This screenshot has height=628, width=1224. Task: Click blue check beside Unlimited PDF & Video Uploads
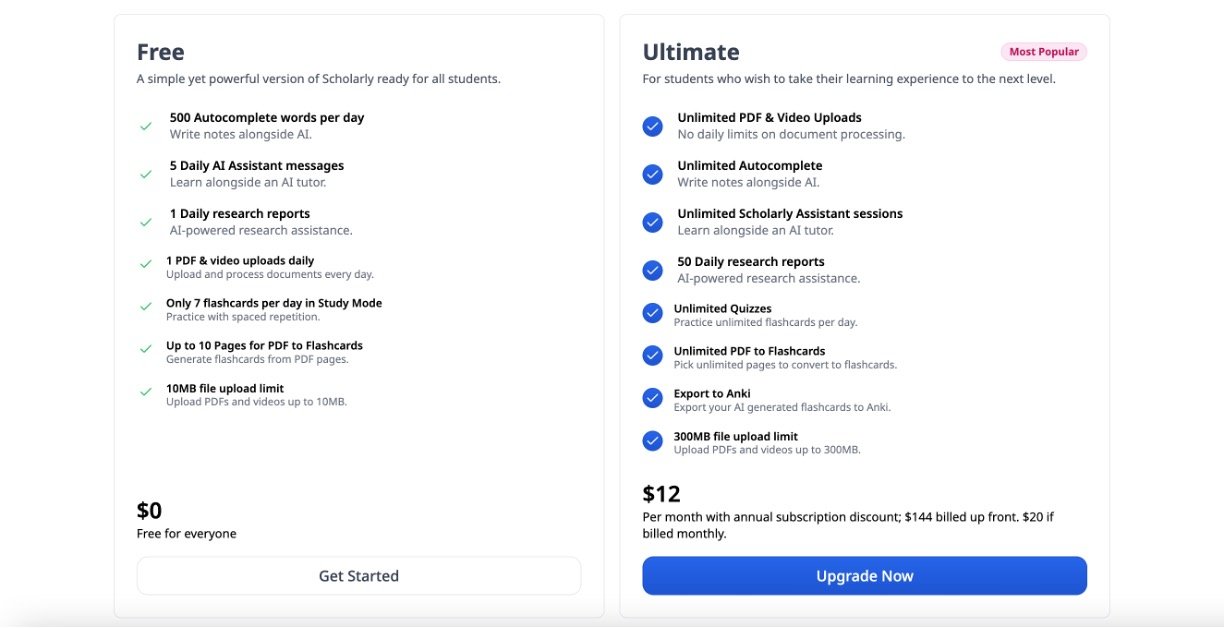(653, 126)
